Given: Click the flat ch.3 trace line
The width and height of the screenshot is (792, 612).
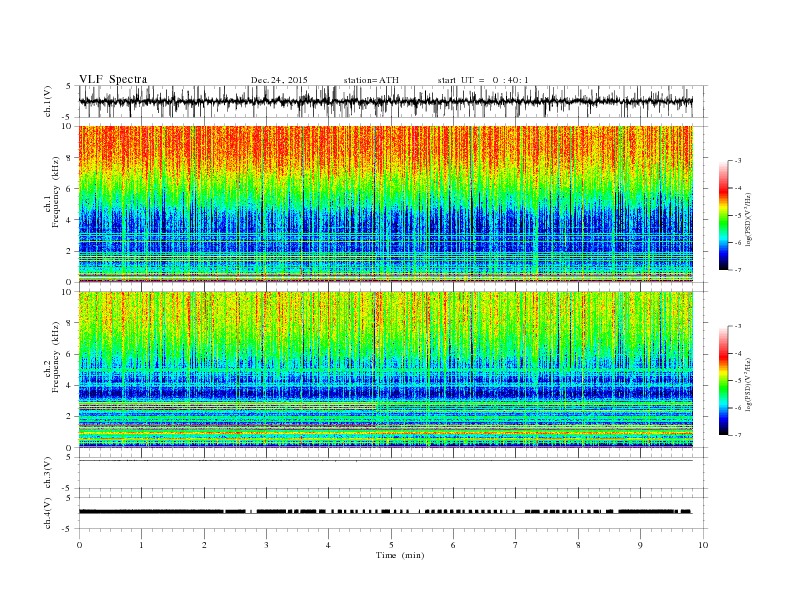Looking at the screenshot, I should pyautogui.click(x=385, y=461).
